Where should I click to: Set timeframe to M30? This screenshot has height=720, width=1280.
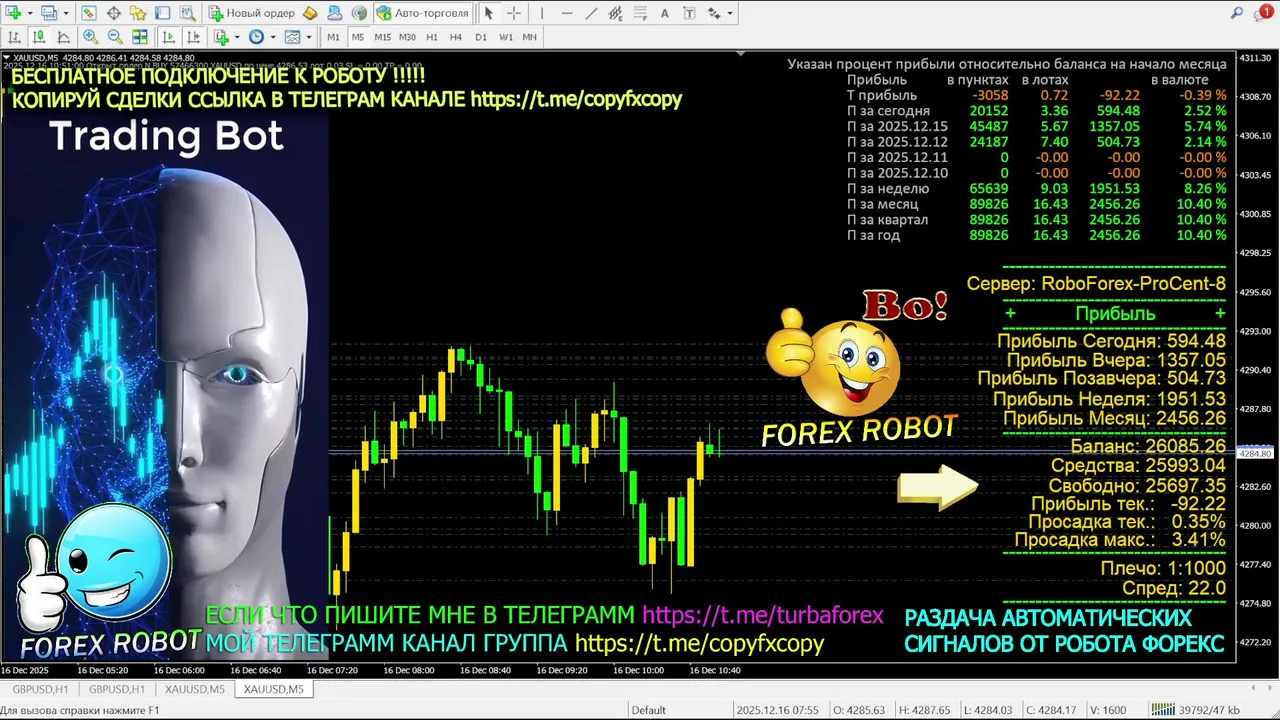(407, 37)
